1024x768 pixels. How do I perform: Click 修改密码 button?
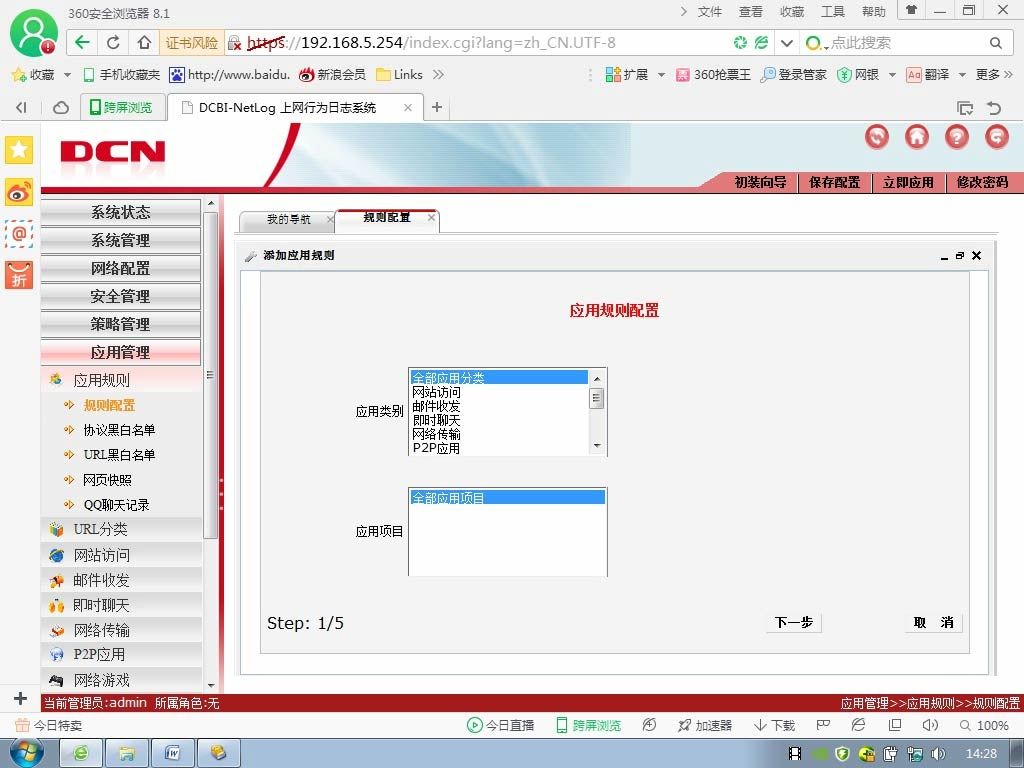pos(982,182)
